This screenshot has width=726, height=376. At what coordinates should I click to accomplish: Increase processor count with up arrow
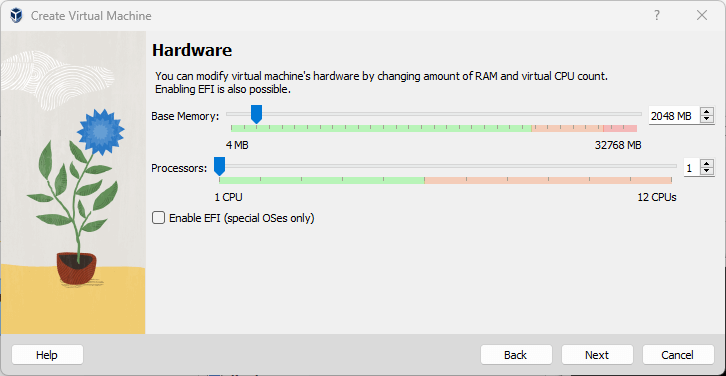[x=707, y=164]
